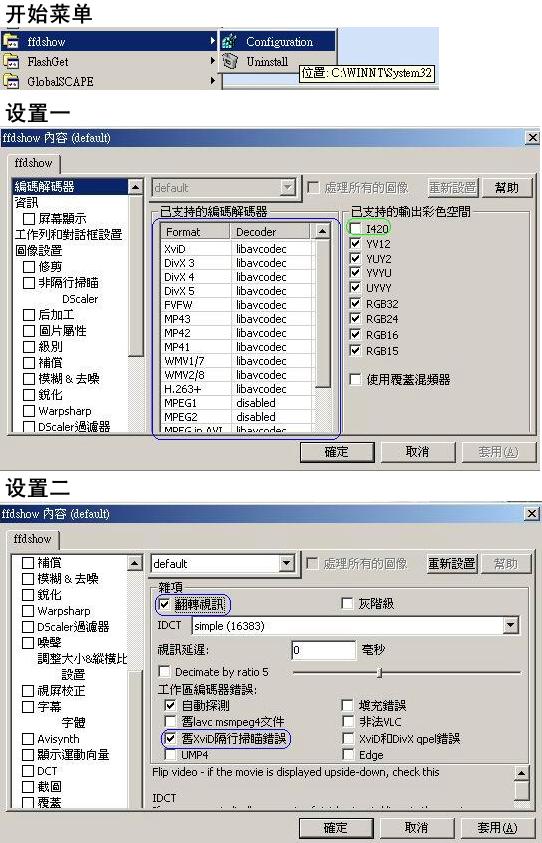The height and width of the screenshot is (843, 542).
Task: Select DScaler in the upper tree
Action: (80, 299)
